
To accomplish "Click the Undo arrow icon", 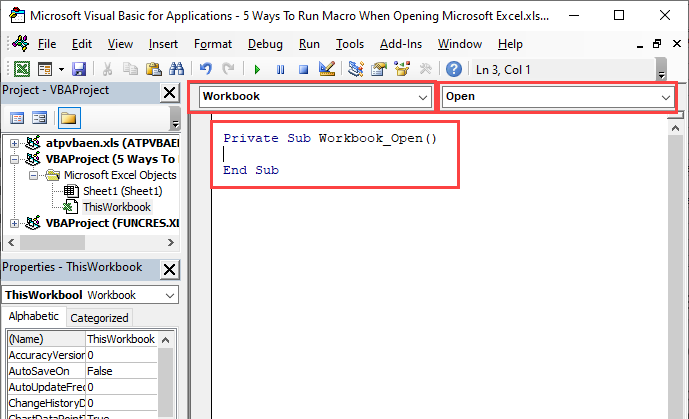I will pos(205,69).
